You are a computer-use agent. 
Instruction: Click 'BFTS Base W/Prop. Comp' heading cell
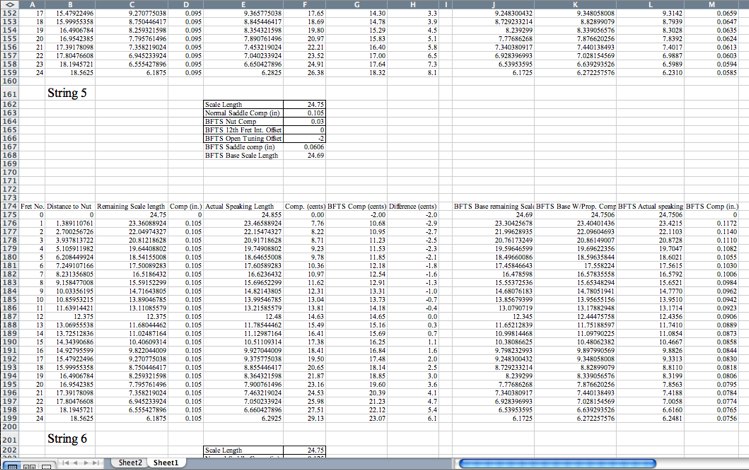click(576, 206)
